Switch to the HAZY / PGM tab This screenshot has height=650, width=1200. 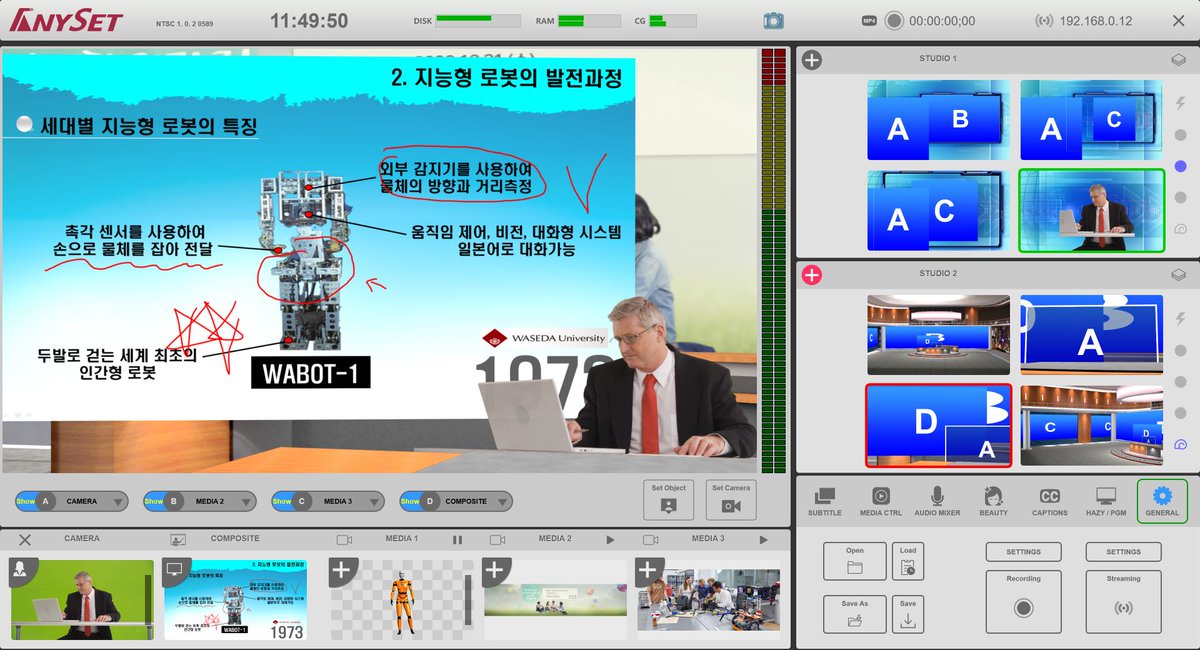(1106, 501)
